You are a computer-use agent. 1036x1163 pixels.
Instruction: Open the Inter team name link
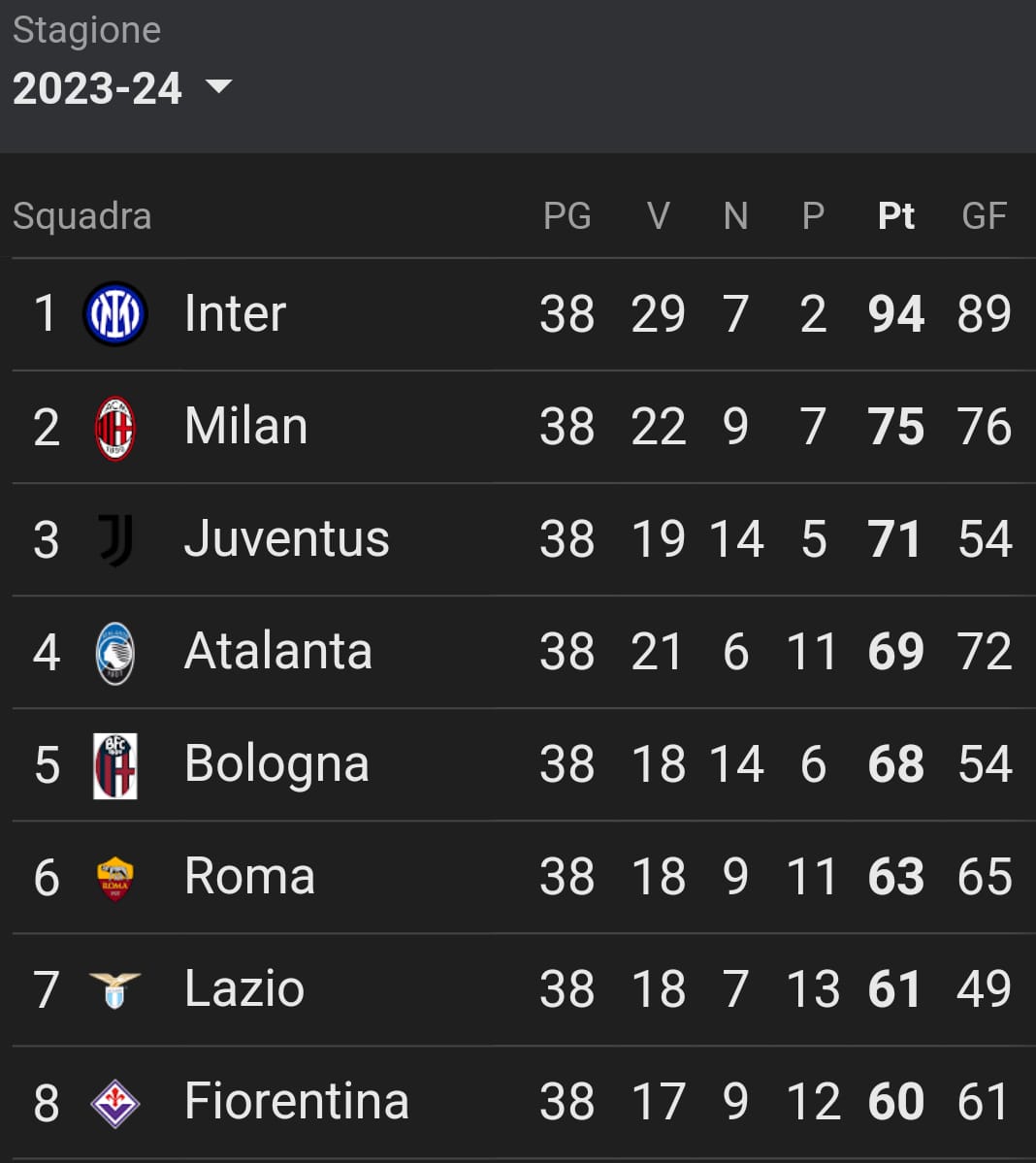(235, 313)
